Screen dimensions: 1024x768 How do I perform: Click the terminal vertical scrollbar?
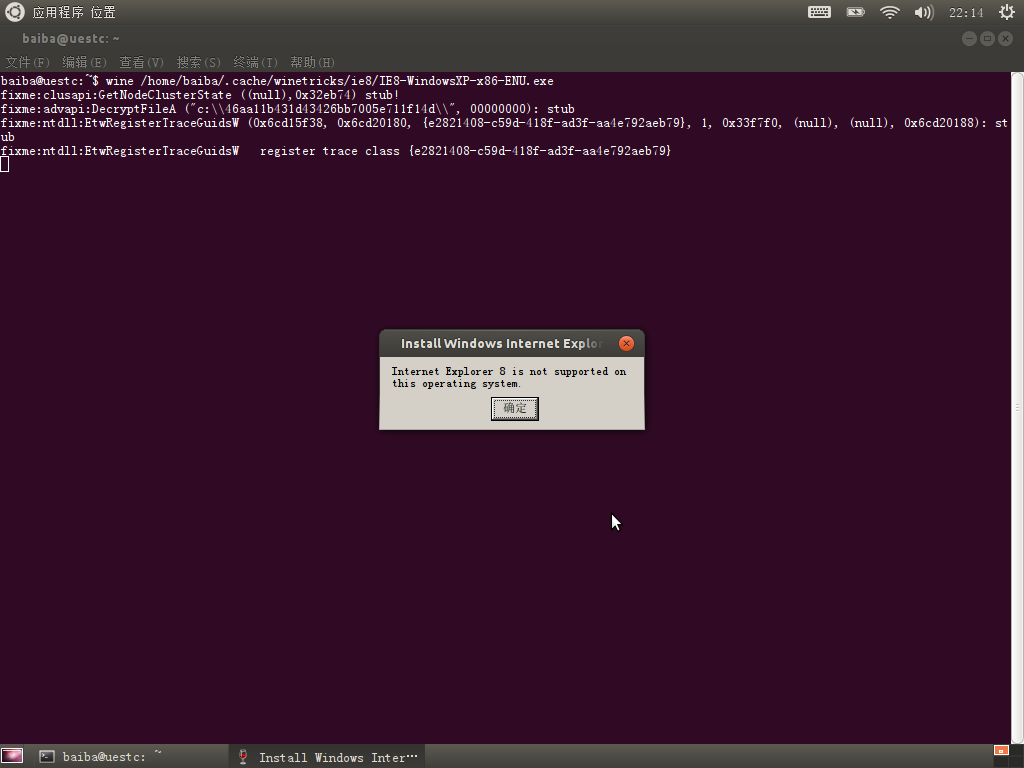1017,408
